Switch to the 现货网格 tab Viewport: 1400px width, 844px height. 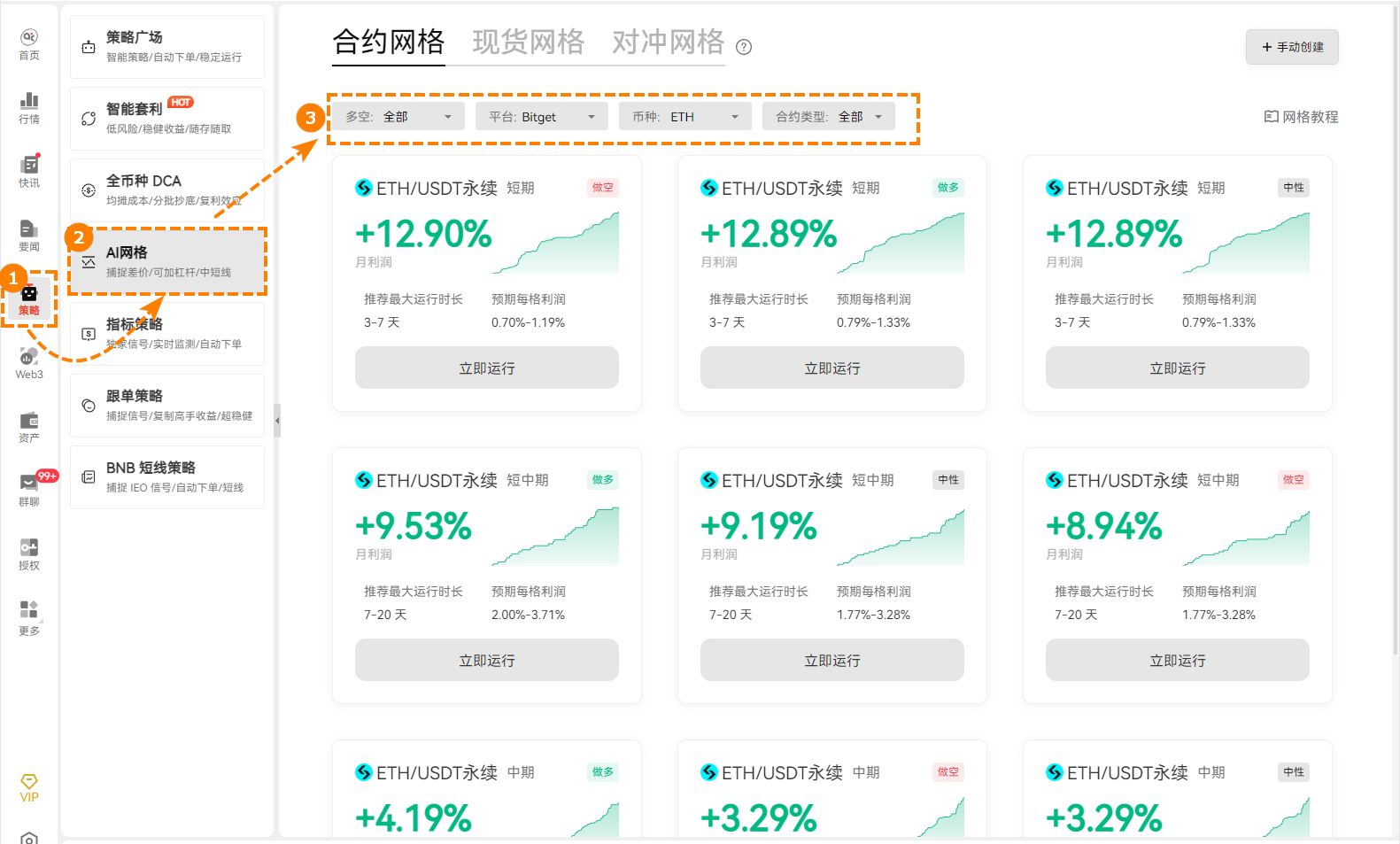527,41
